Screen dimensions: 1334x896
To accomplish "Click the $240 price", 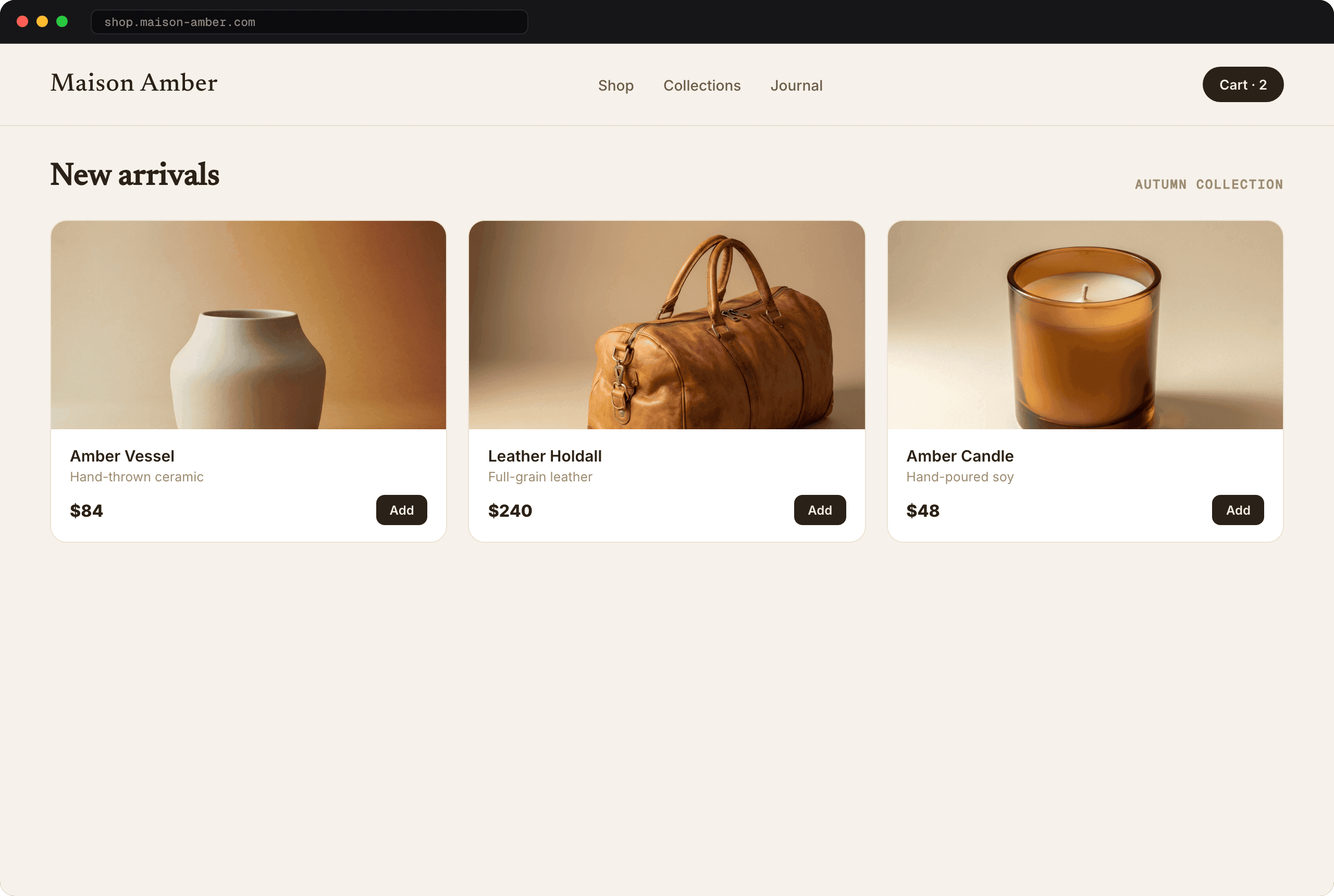I will point(510,511).
